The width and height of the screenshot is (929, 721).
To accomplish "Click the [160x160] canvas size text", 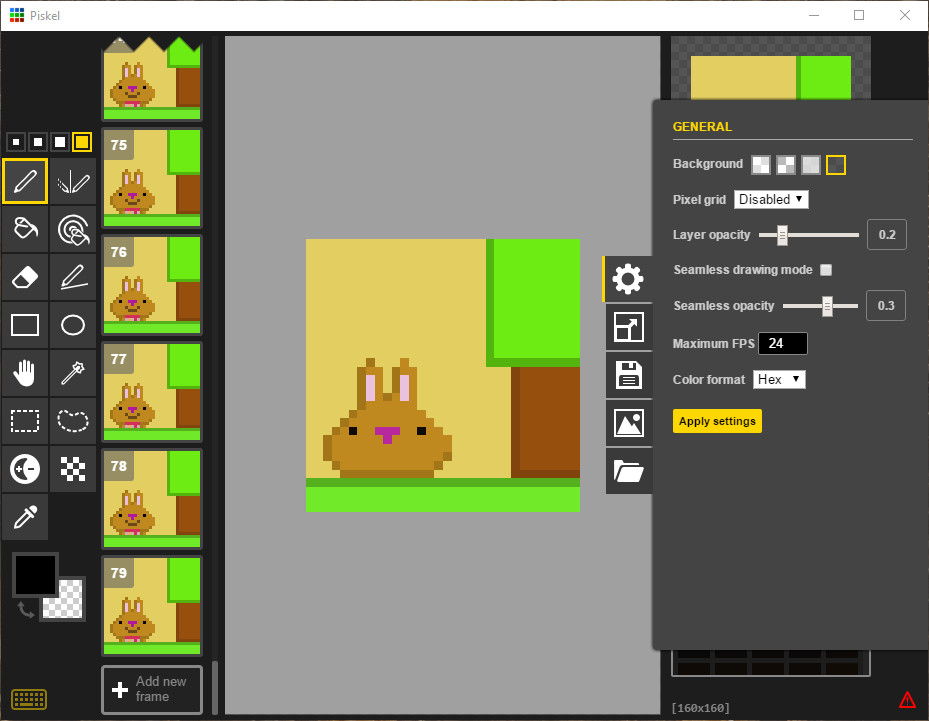I will coord(700,708).
